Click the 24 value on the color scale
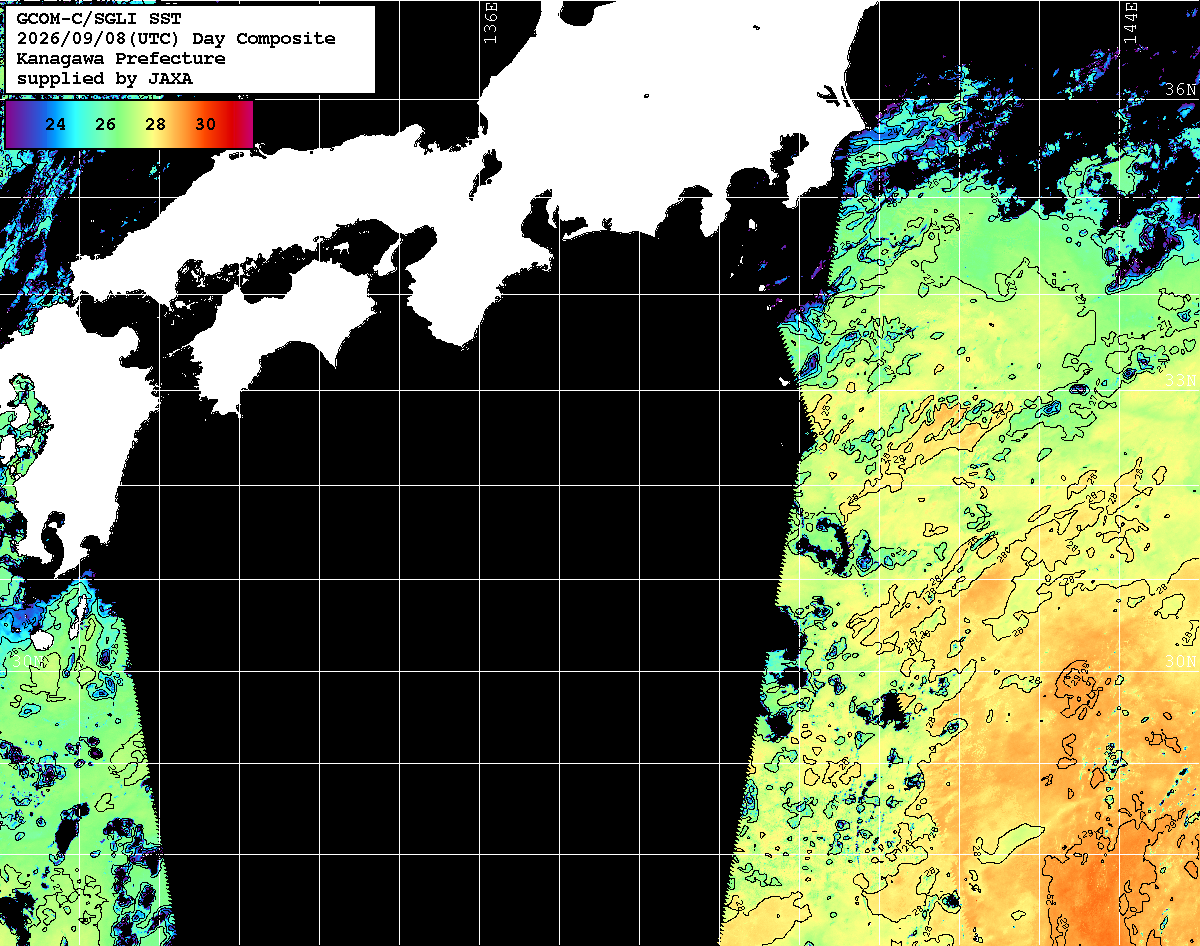Viewport: 1200px width, 946px height. (x=56, y=125)
